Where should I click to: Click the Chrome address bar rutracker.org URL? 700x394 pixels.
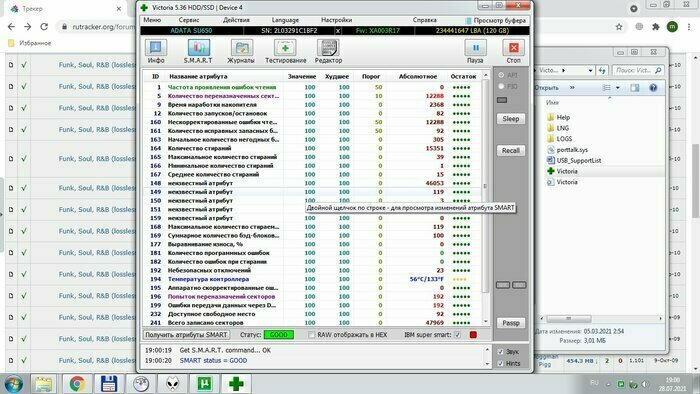103,27
